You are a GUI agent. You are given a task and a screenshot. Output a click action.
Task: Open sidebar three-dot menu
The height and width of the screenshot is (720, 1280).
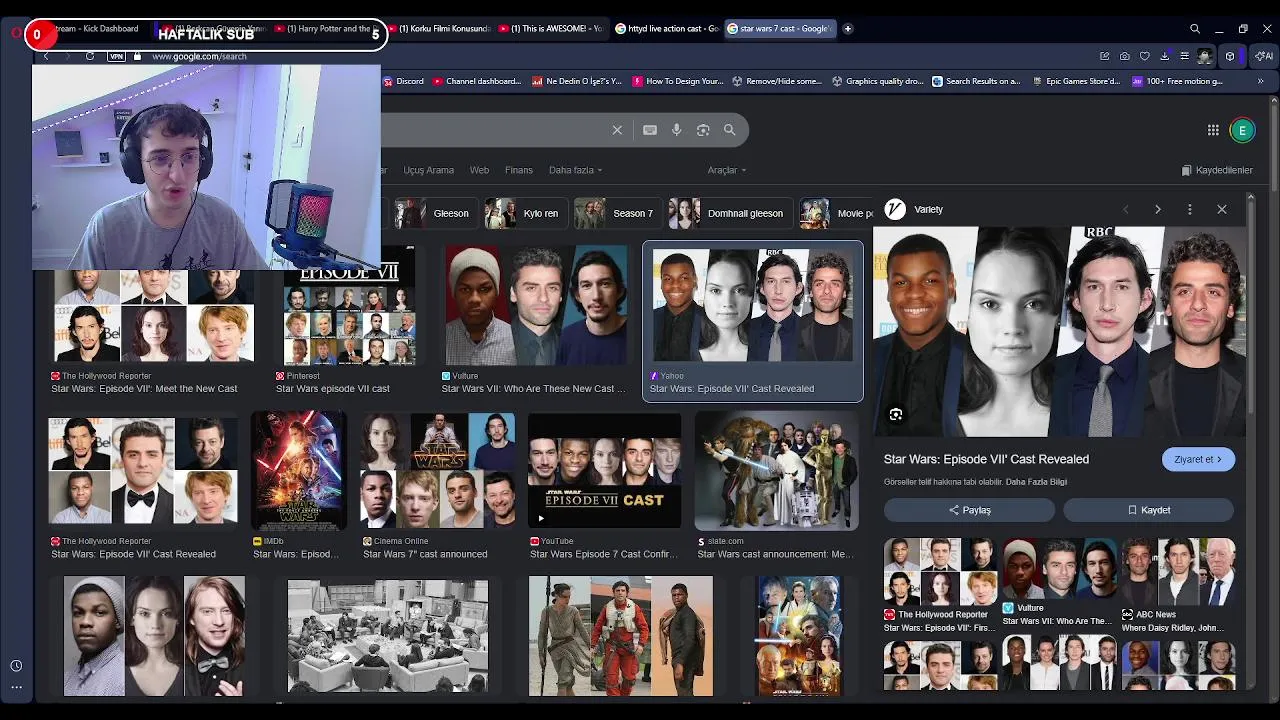[16, 687]
